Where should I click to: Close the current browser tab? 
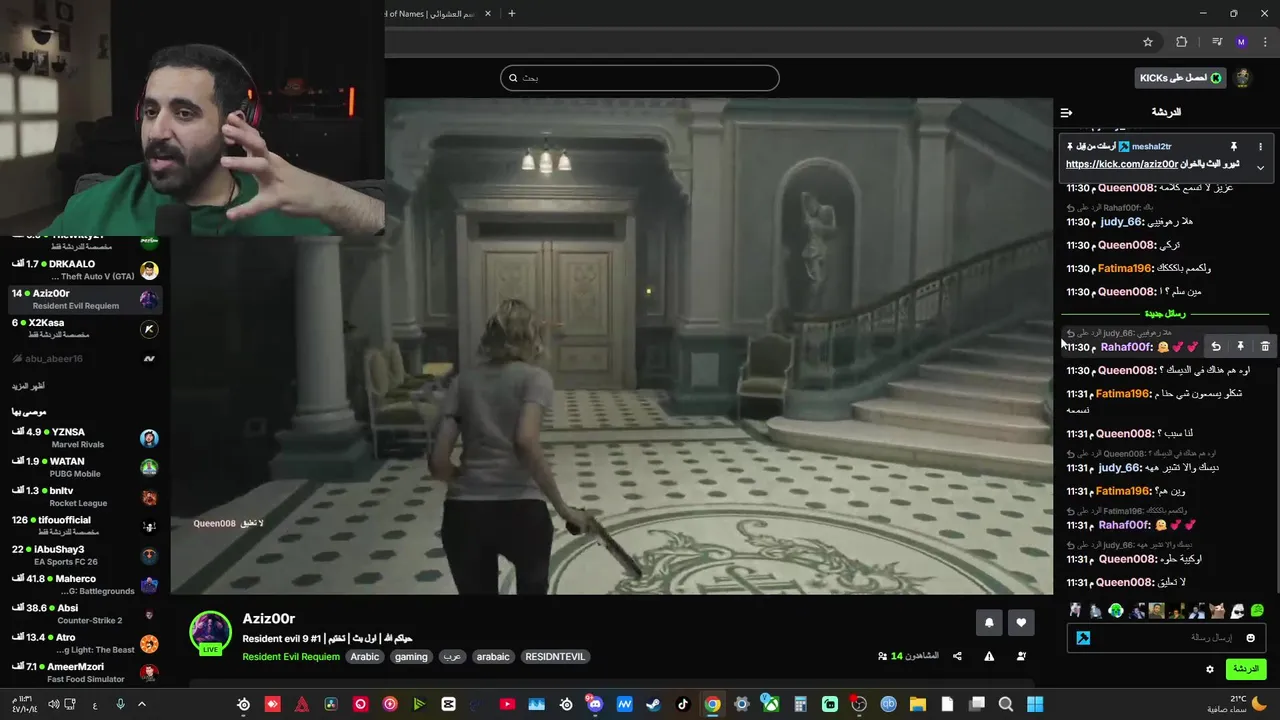pos(487,14)
